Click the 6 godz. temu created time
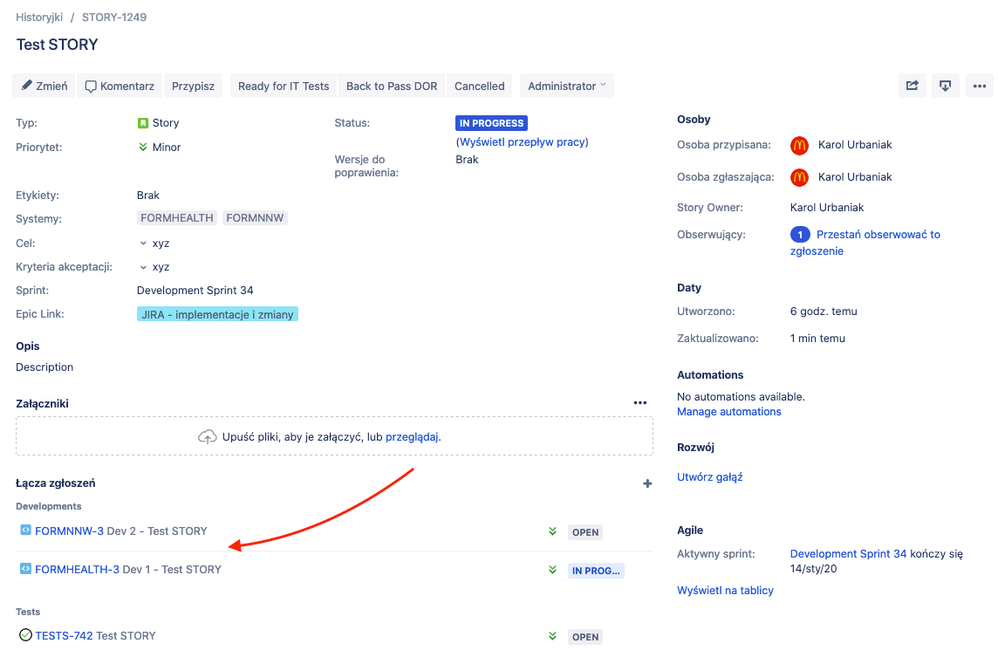The height and width of the screenshot is (658, 998). 824,311
